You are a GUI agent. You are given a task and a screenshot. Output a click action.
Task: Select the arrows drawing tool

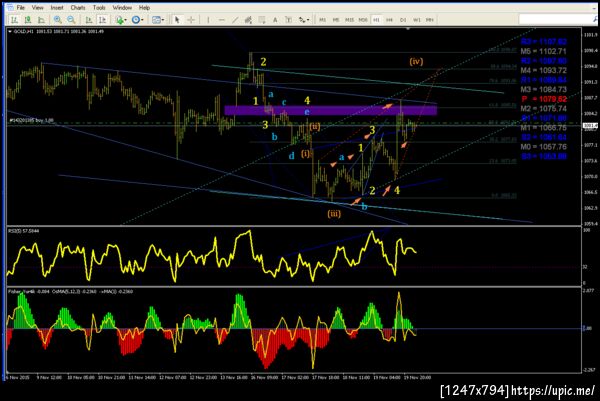click(x=302, y=20)
